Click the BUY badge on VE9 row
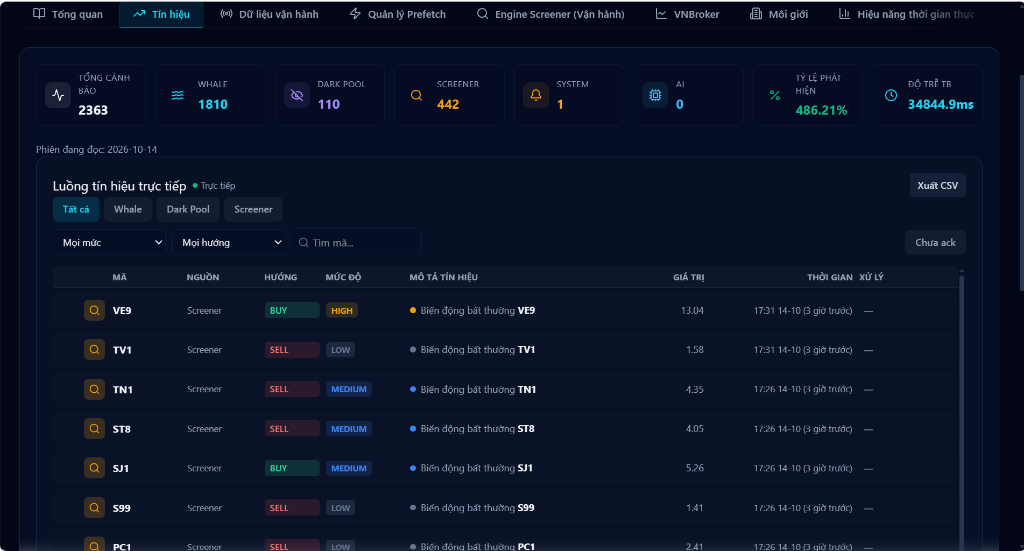1024x551 pixels. pos(292,310)
